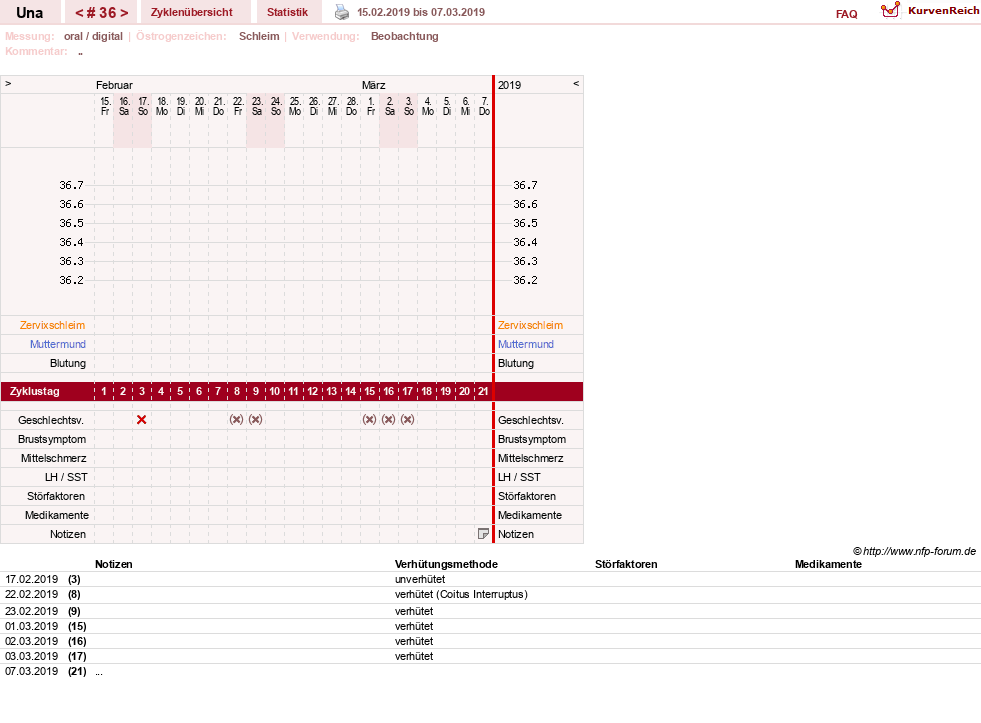Click date column 15. Fr

pyautogui.click(x=104, y=106)
